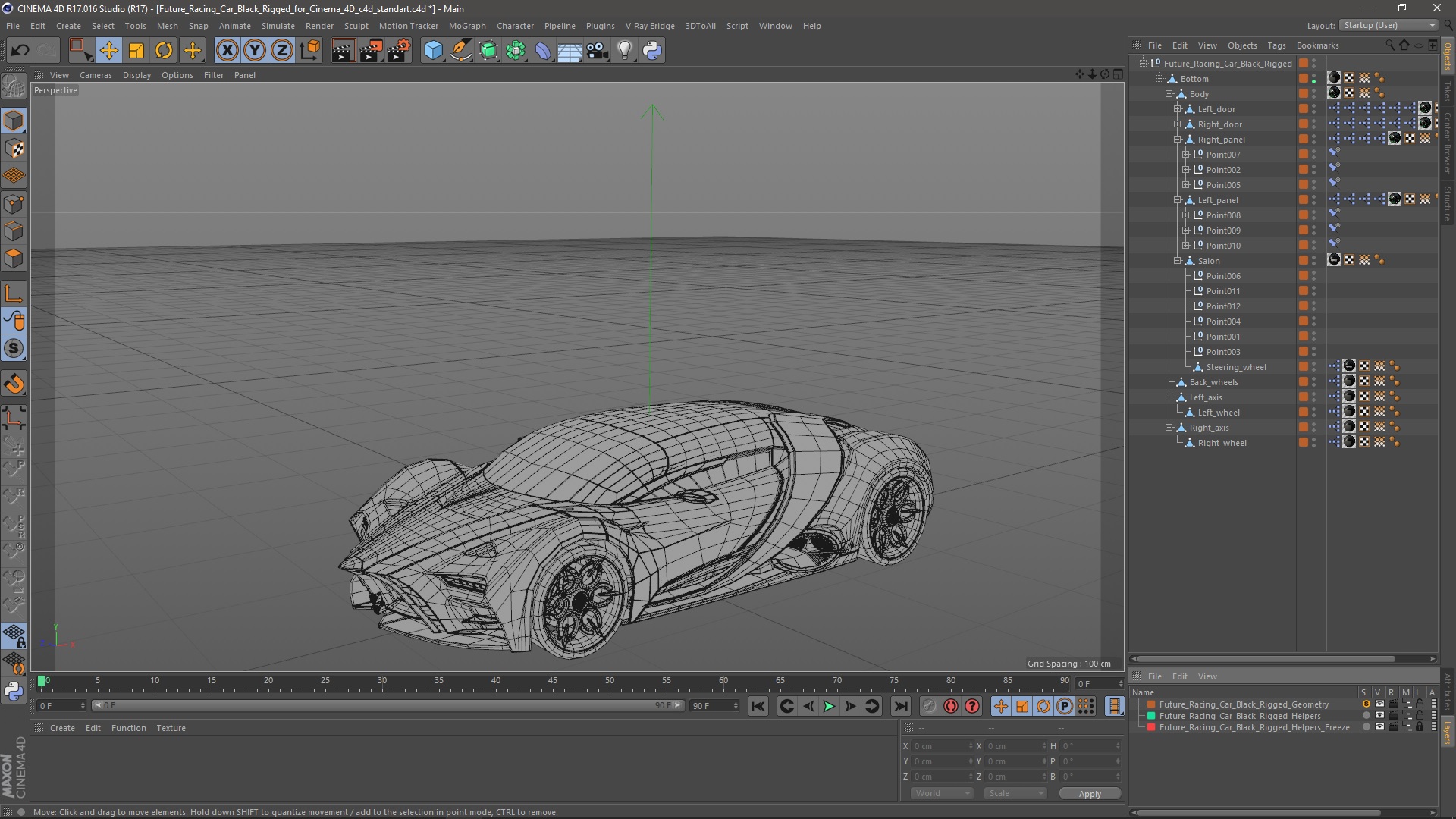
Task: Toggle Solo for Rigged_Helpers layer
Action: (1366, 716)
